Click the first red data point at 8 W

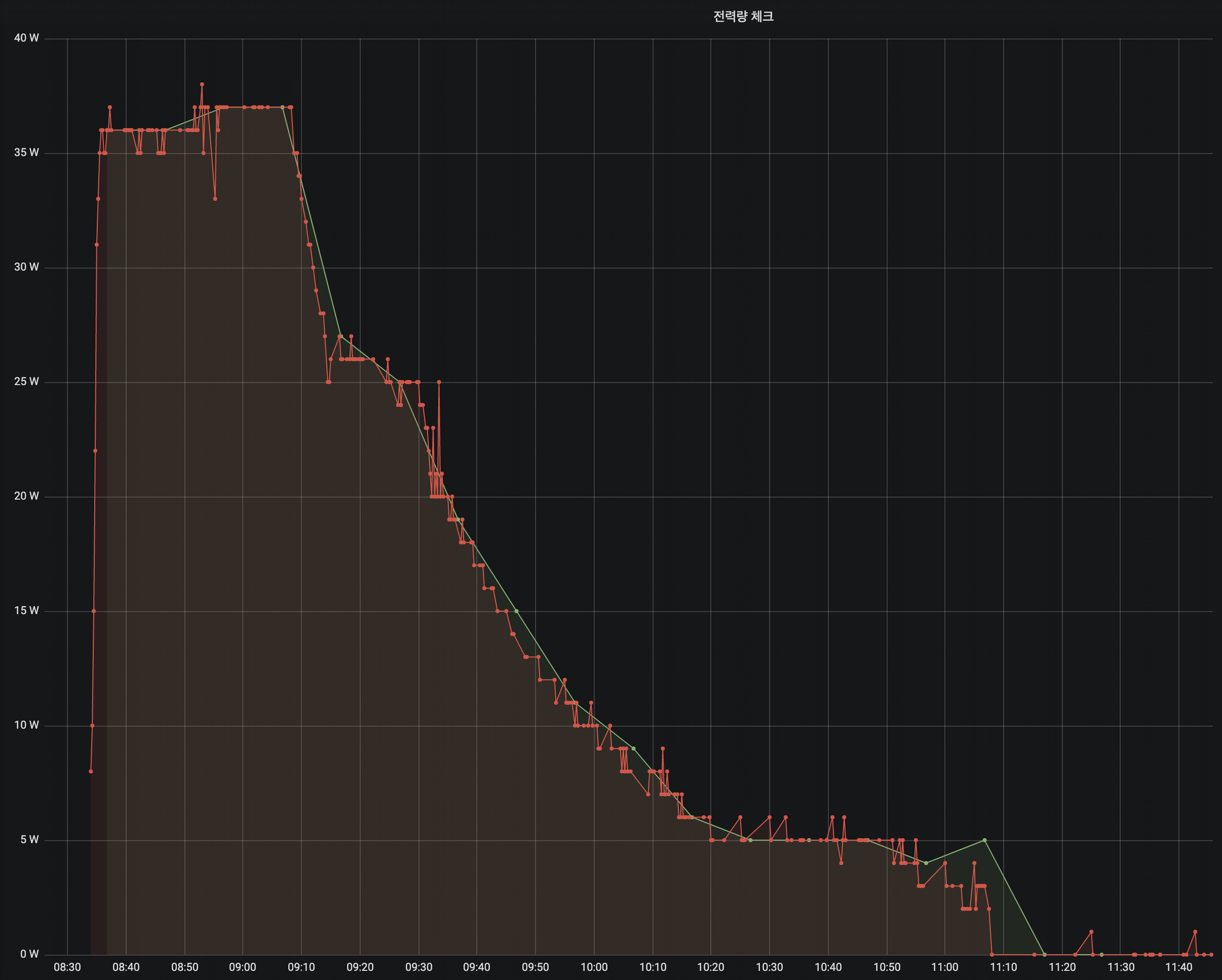coord(91,771)
